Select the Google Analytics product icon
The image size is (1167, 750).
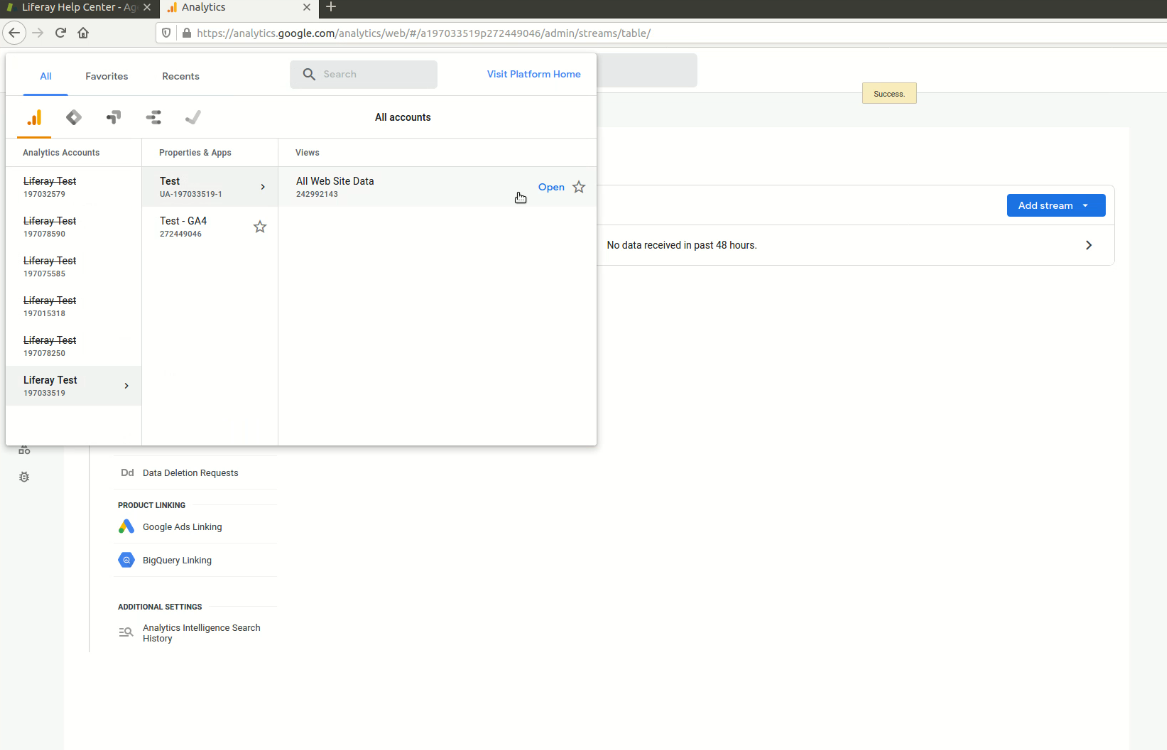pos(34,118)
